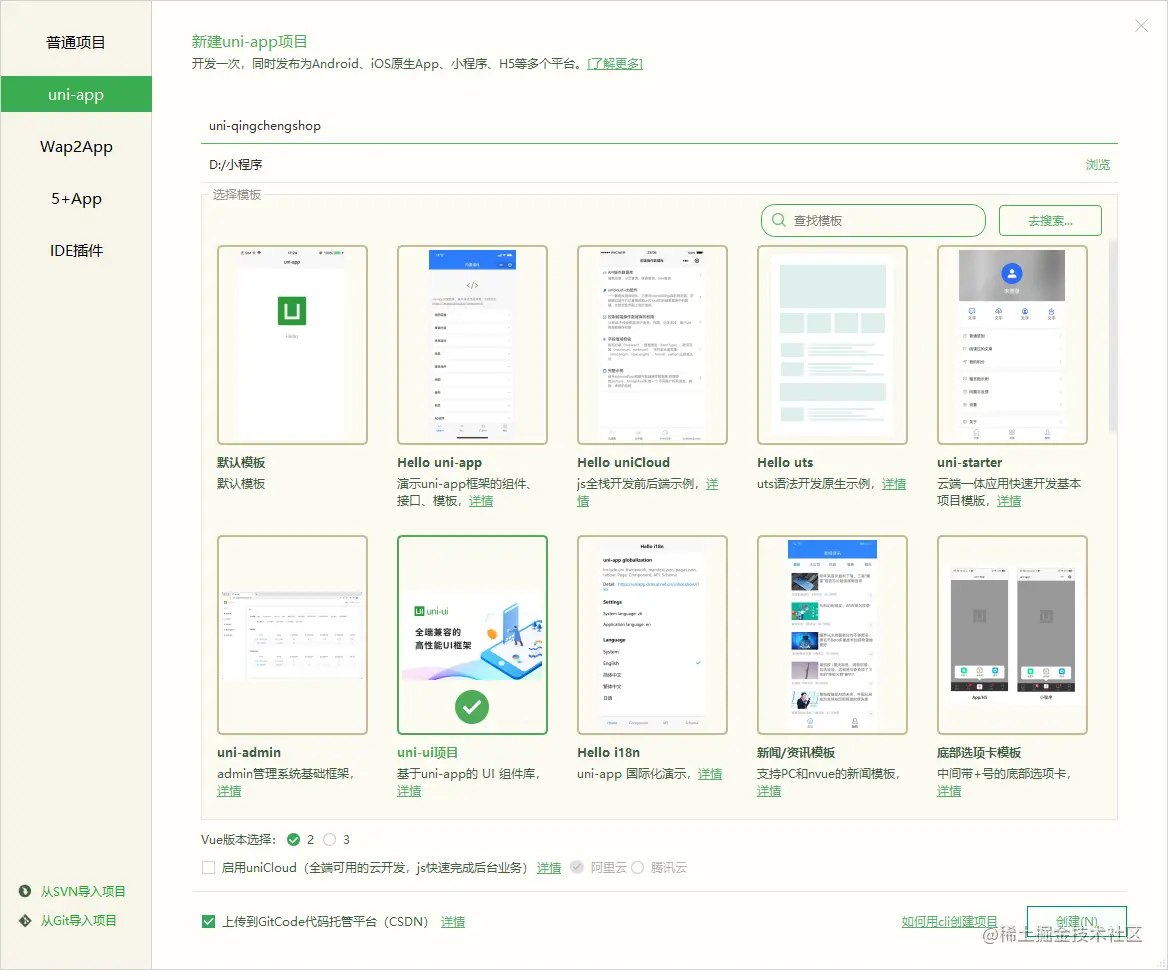
Task: Open 详情 link under 新闻/资讯模板
Action: [x=769, y=790]
